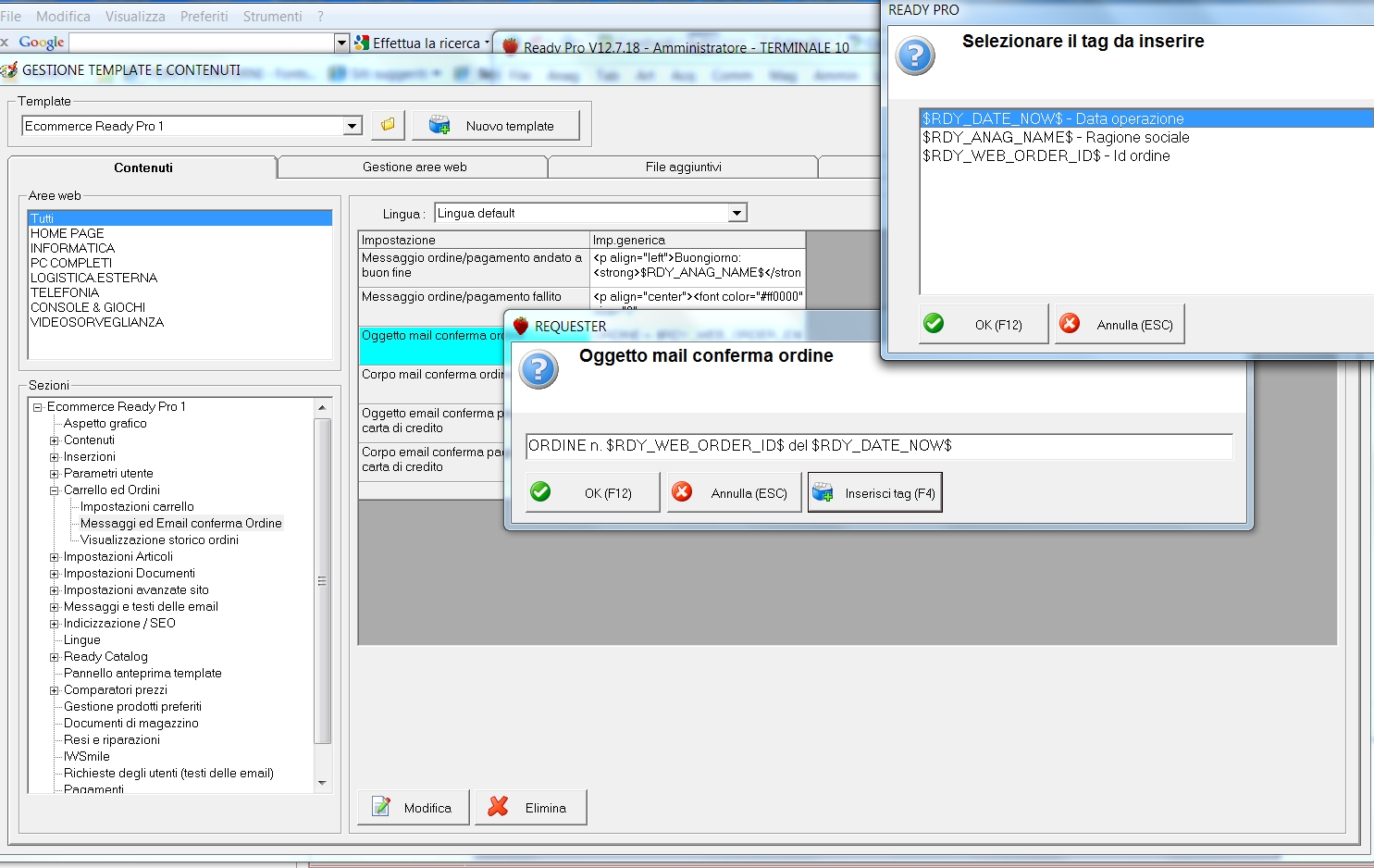This screenshot has width=1374, height=868.
Task: Switch to the Gestione aree web tab
Action: pyautogui.click(x=414, y=167)
